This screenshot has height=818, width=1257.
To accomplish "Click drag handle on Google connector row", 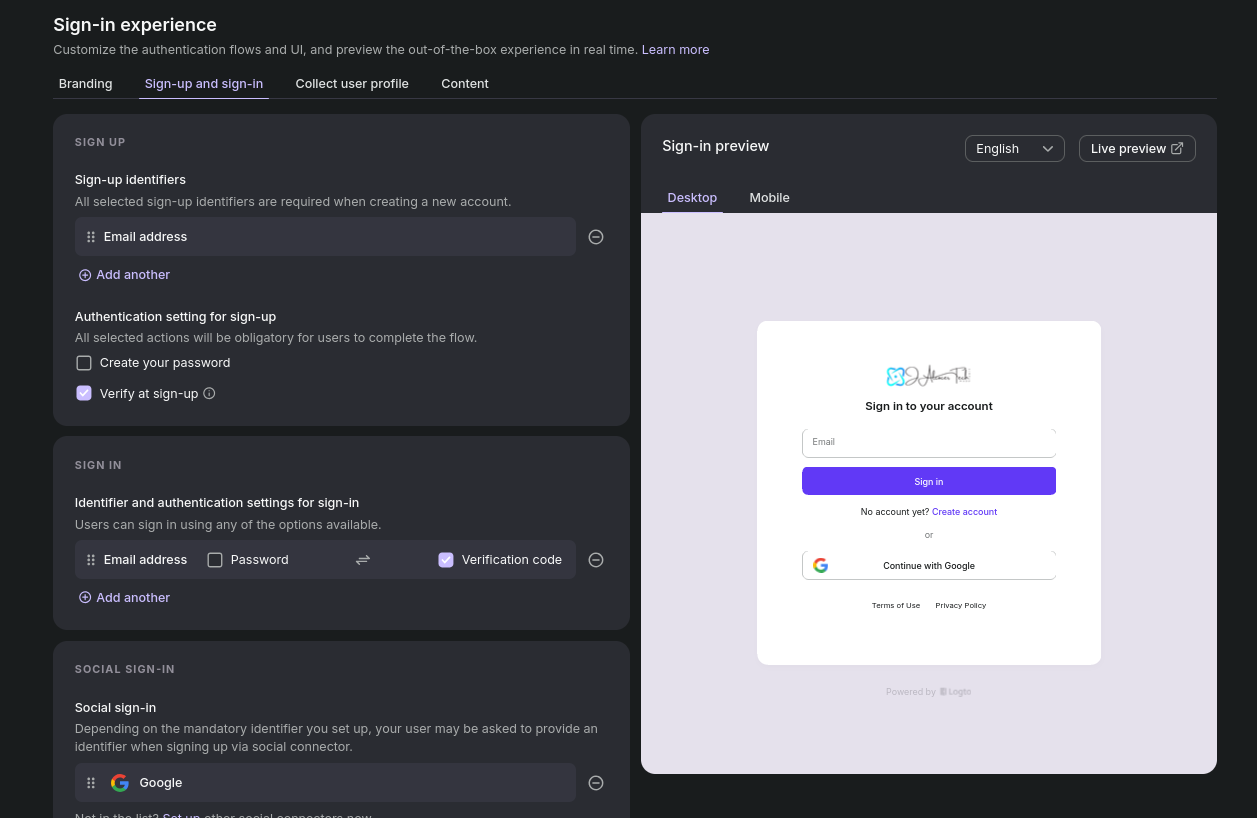I will [x=91, y=783].
